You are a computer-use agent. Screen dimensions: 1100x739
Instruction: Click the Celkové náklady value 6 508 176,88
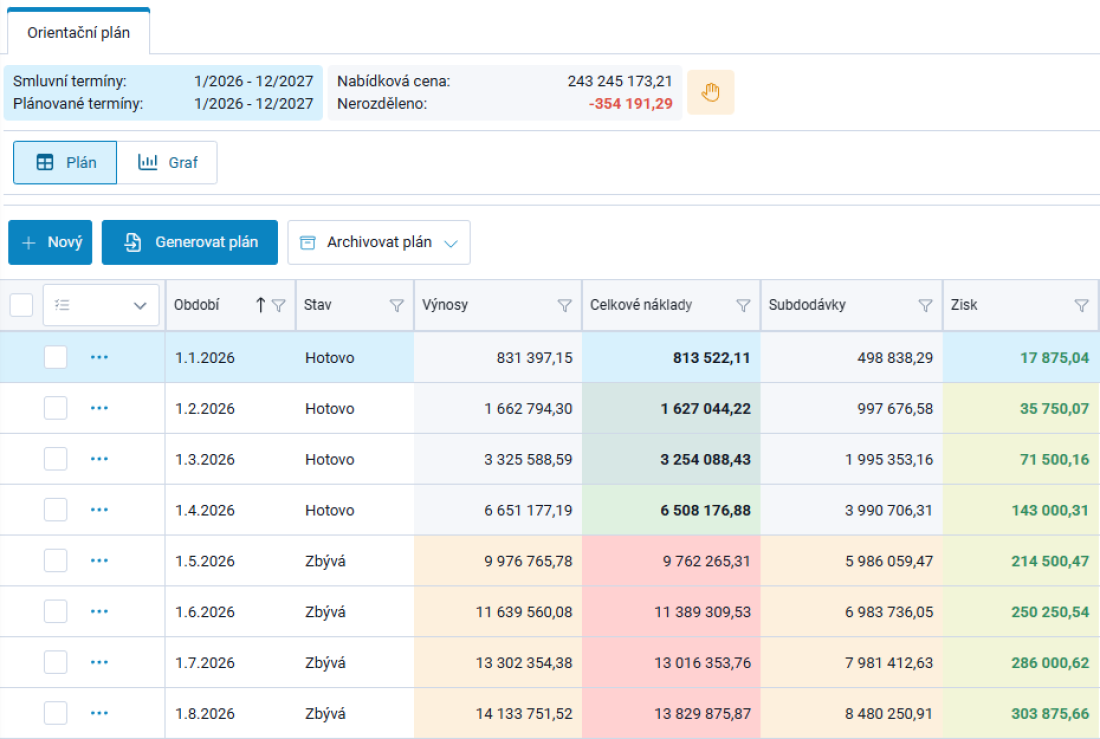click(x=705, y=510)
